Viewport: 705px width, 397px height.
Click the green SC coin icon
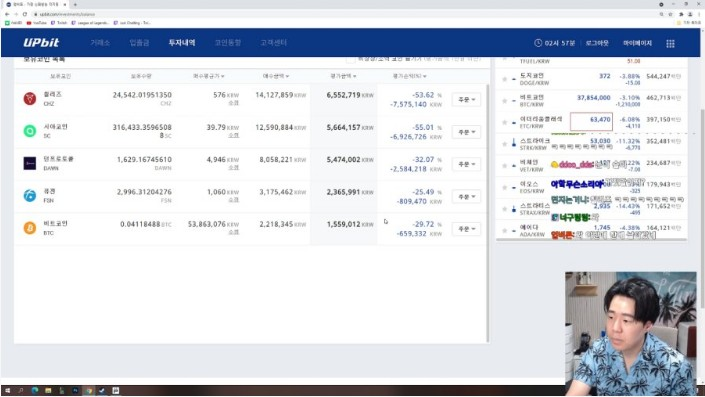pos(30,131)
